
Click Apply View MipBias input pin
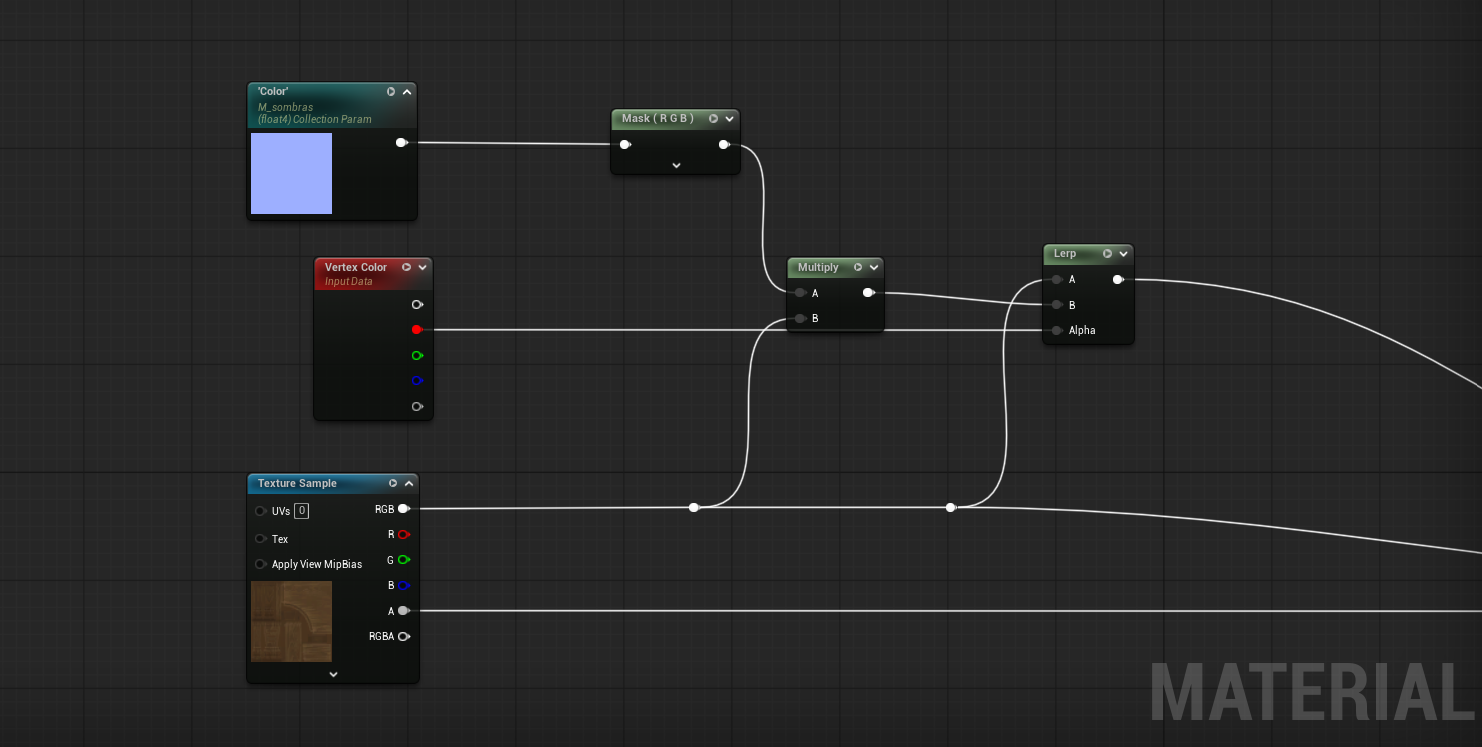[x=261, y=564]
